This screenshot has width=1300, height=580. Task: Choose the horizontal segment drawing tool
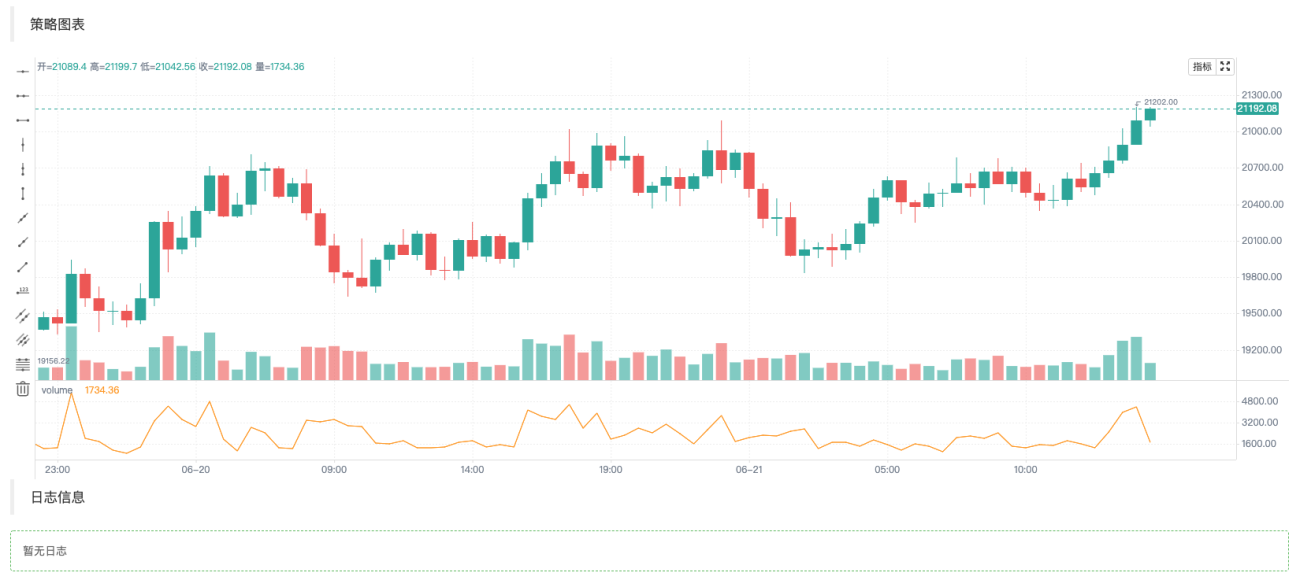(22, 120)
